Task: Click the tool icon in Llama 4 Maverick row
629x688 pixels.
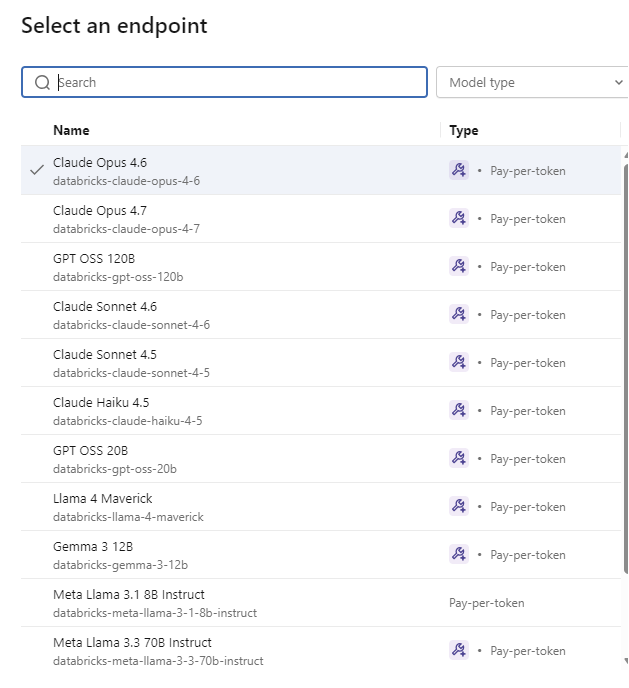Action: coord(459,506)
